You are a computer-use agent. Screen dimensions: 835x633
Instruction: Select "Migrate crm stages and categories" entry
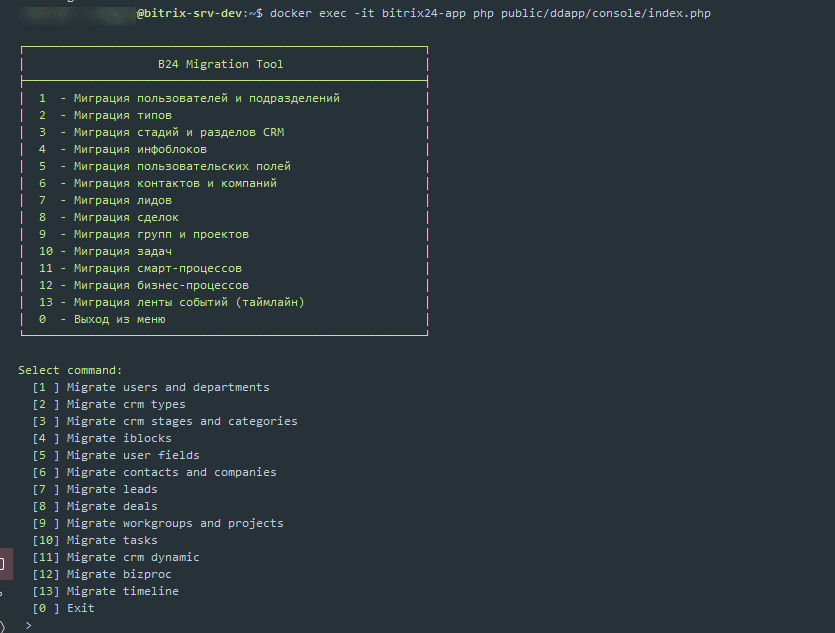coord(181,421)
